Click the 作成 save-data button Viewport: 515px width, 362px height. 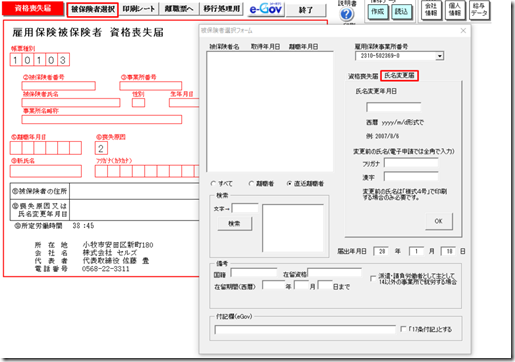point(378,12)
